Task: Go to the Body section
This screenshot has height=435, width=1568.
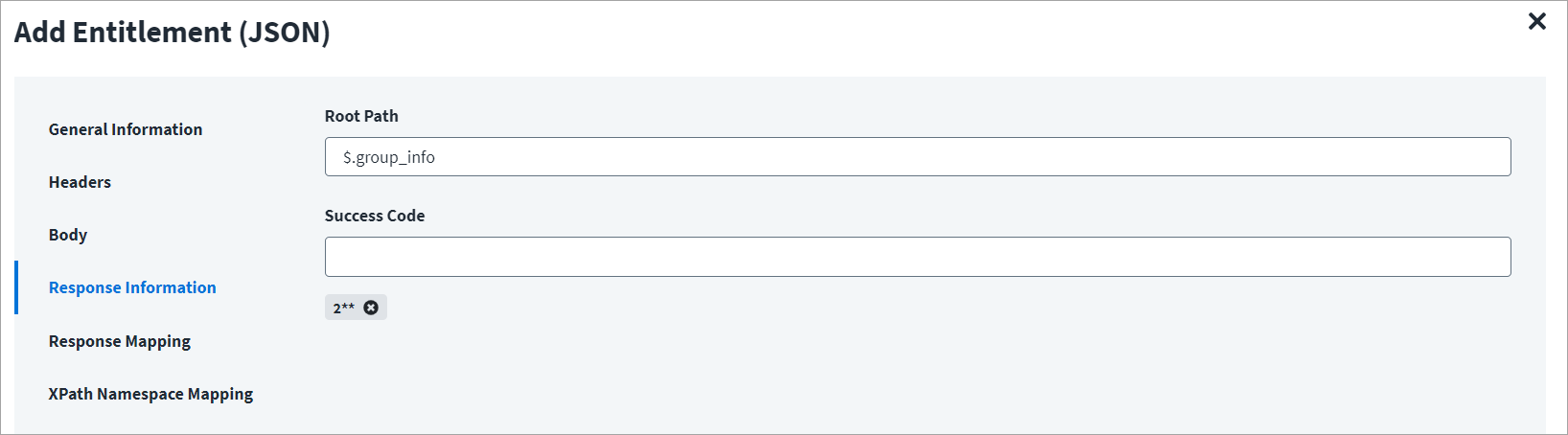Action: point(68,235)
